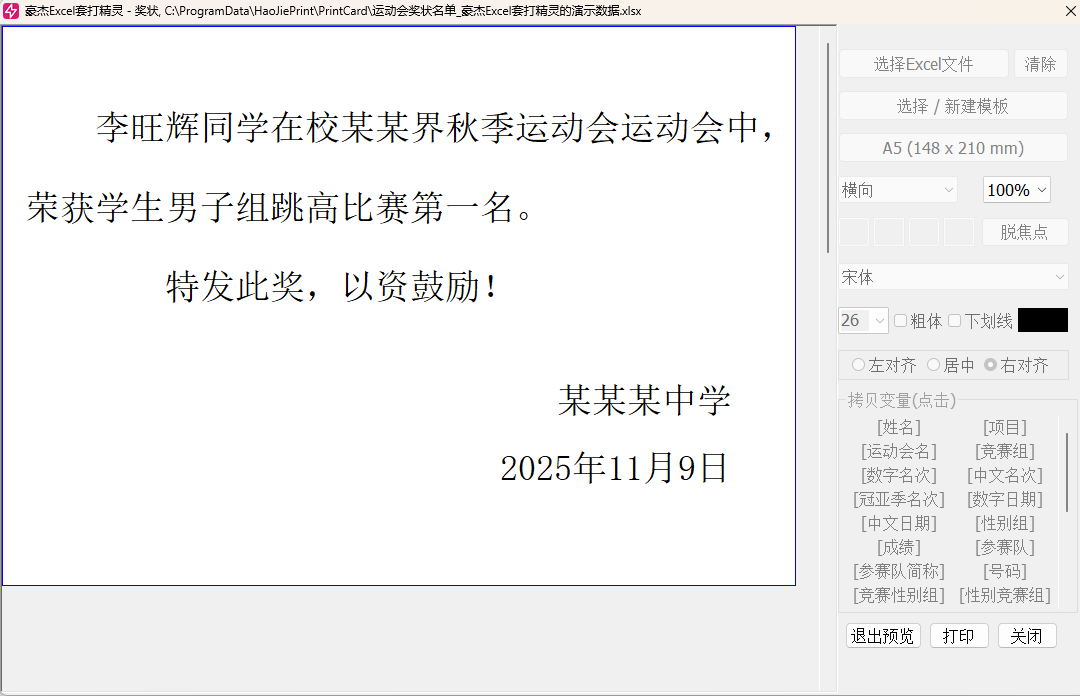Click the A5 (148 x 210 mm) paper size button
The width and height of the screenshot is (1080, 696).
pos(952,147)
